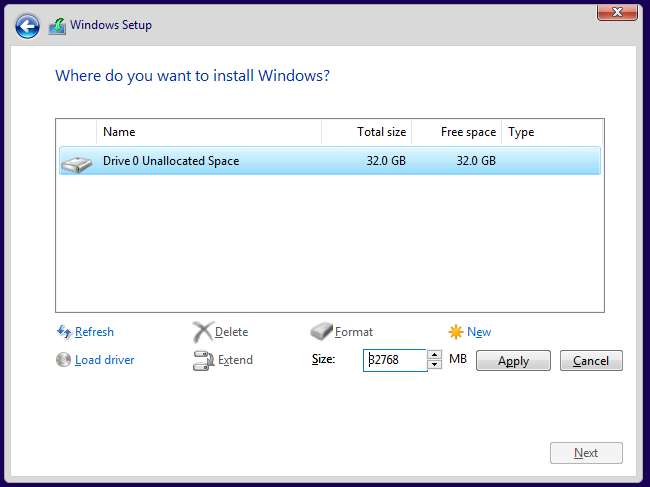Click the New partition star icon
Image resolution: width=650 pixels, height=487 pixels.
[456, 332]
